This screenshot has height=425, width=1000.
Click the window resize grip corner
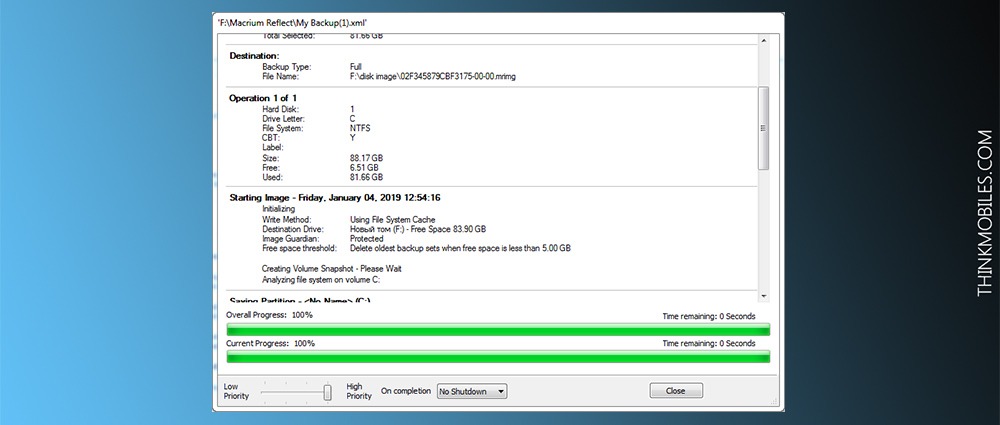[776, 404]
